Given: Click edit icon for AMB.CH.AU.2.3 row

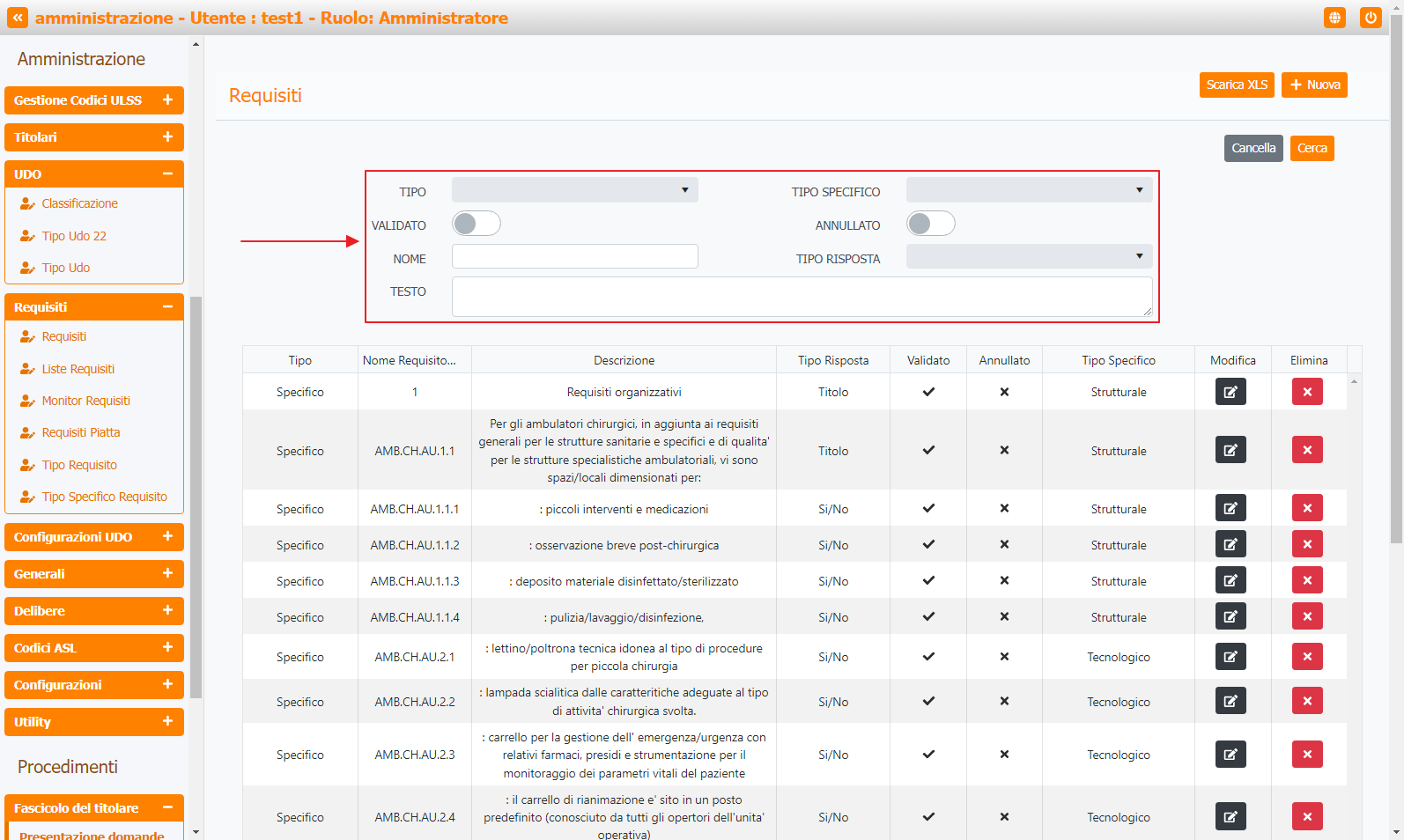Looking at the screenshot, I should [x=1230, y=755].
